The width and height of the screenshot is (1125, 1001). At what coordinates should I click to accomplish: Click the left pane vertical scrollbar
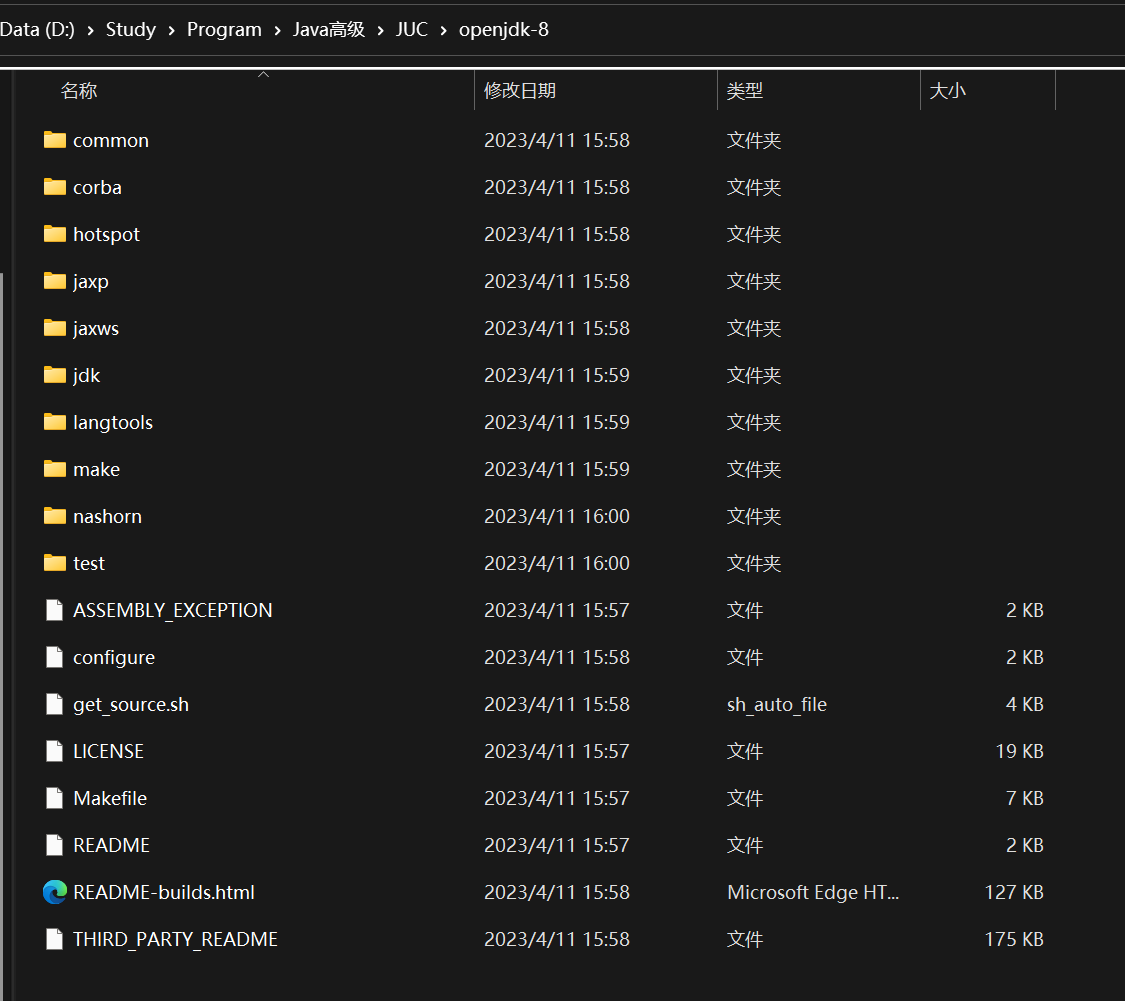point(2,631)
